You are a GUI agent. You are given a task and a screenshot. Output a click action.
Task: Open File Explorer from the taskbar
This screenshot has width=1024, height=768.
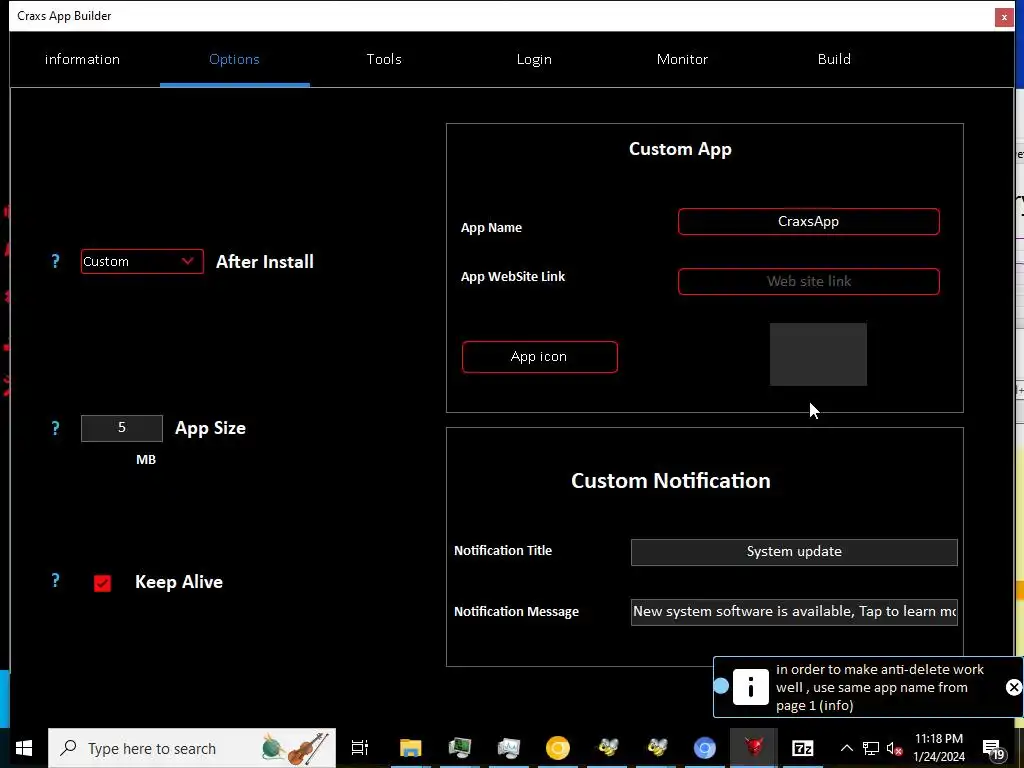pyautogui.click(x=411, y=748)
